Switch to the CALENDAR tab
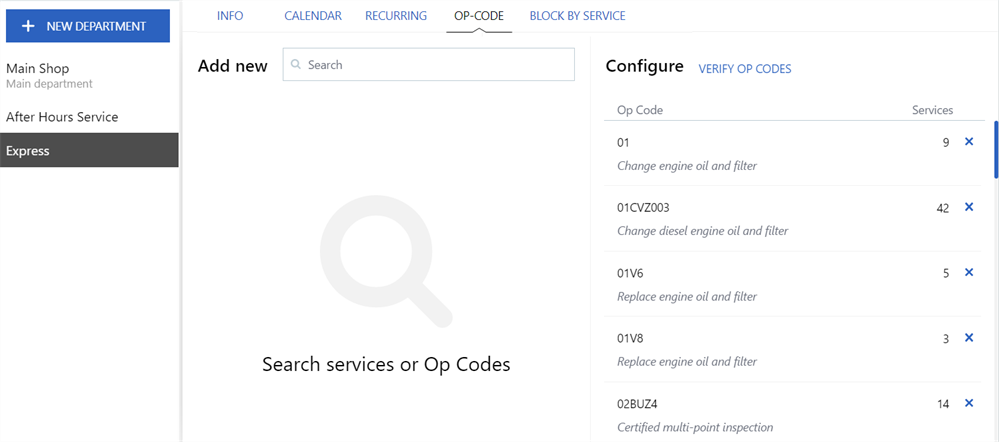The width and height of the screenshot is (999, 442). [x=313, y=16]
